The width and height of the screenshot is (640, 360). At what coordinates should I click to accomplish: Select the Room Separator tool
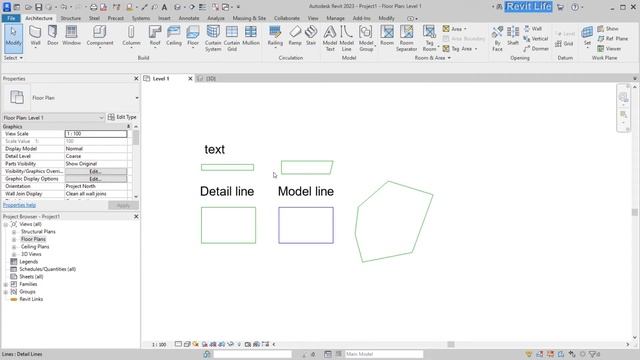tap(407, 38)
